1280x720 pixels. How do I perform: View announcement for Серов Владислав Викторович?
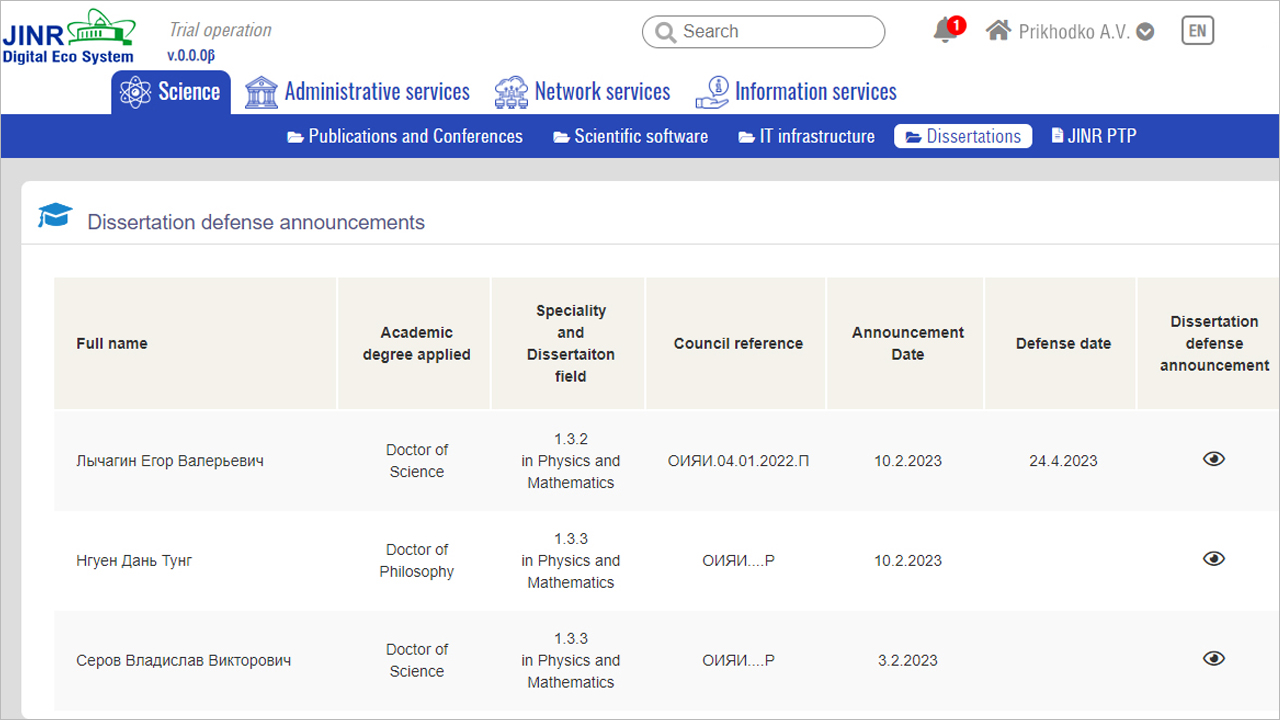[x=1213, y=658]
